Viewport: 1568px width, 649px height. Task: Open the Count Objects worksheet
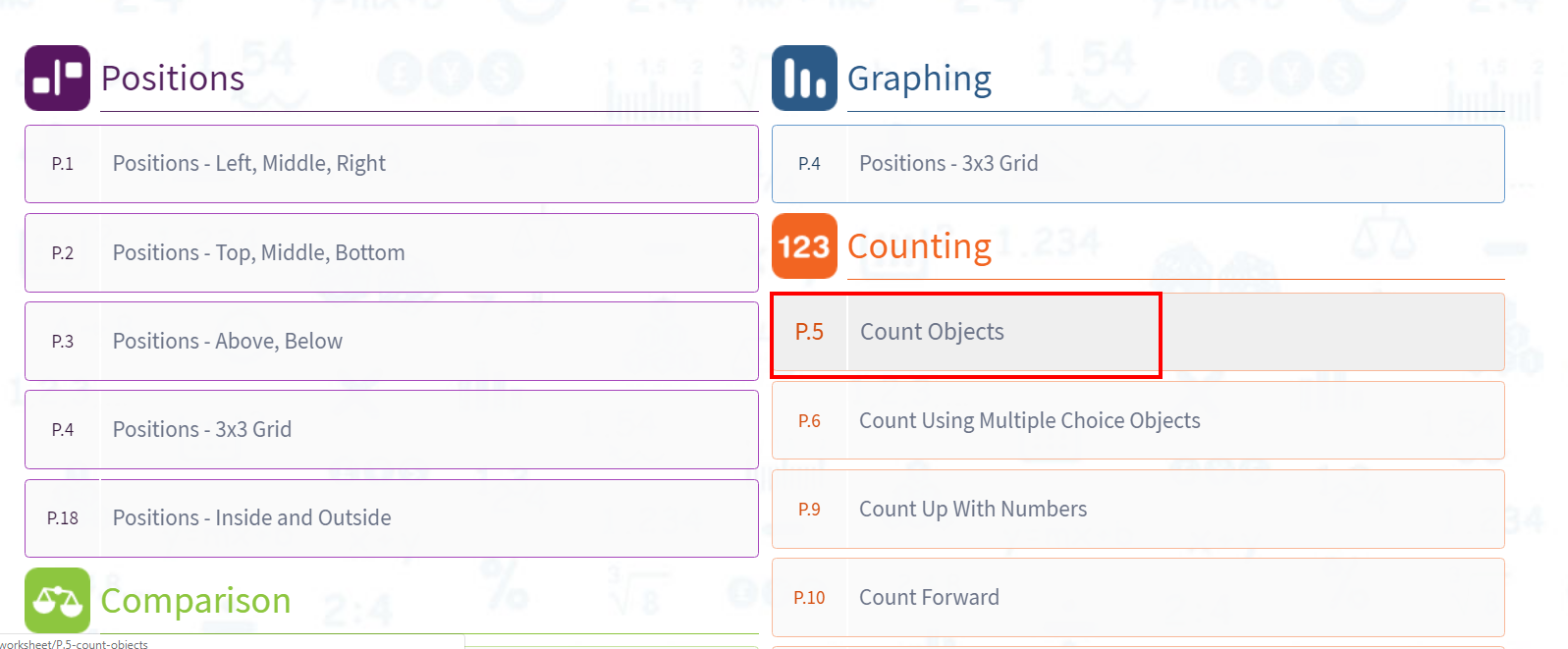pos(932,332)
